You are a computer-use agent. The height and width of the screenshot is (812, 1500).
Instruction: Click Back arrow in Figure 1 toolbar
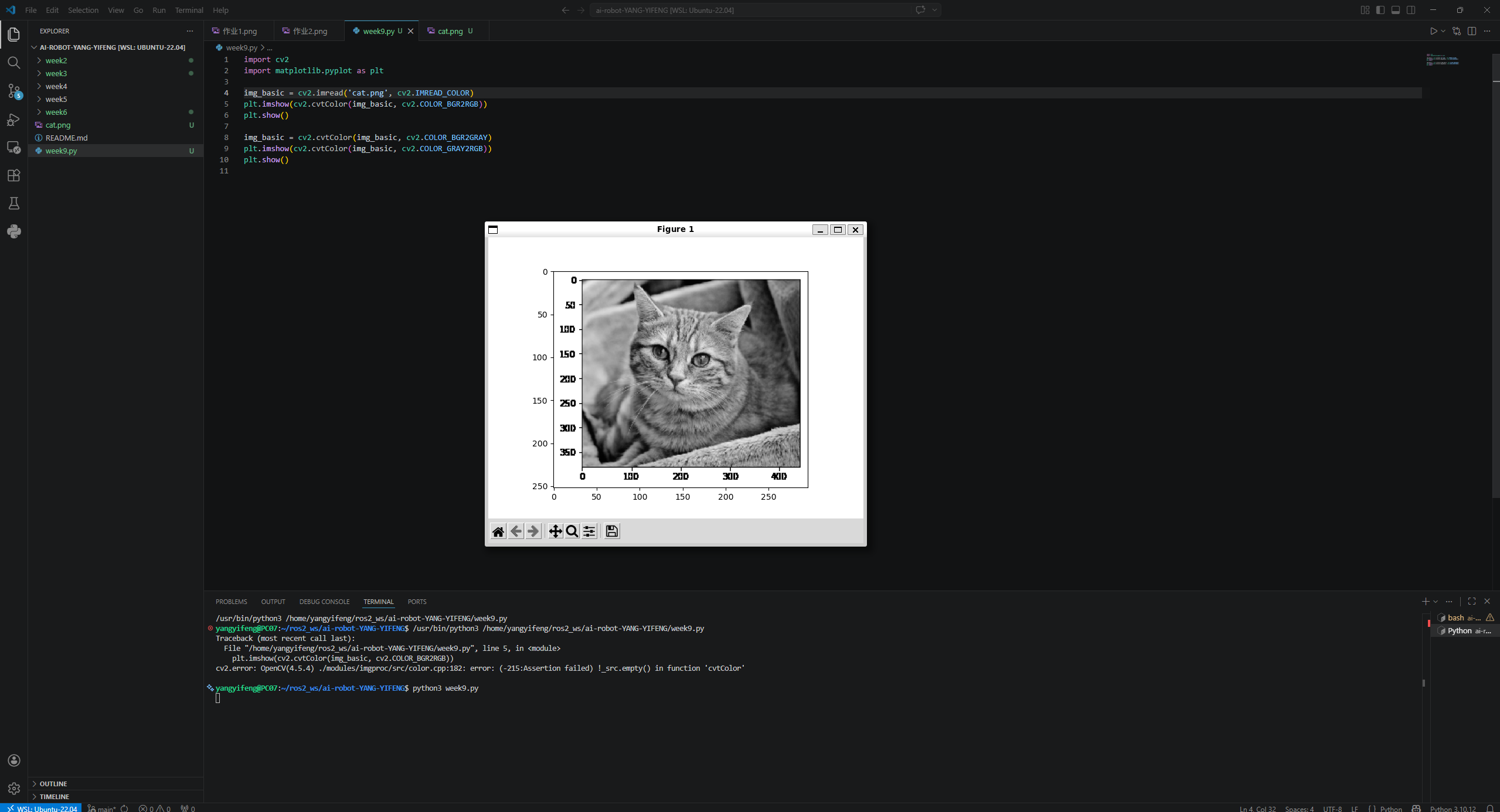[x=516, y=531]
